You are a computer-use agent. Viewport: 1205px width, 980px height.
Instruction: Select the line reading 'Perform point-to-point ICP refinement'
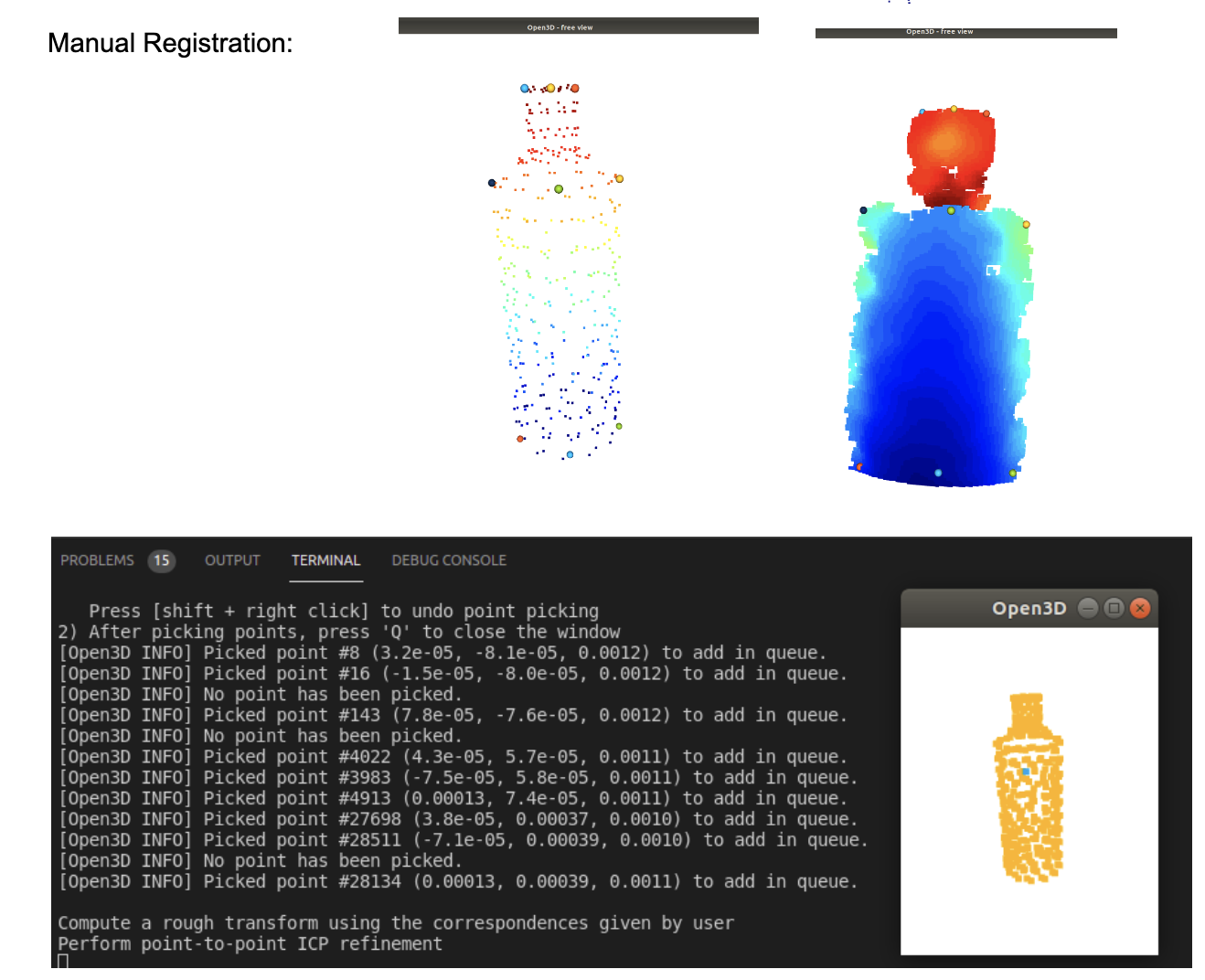click(x=250, y=943)
